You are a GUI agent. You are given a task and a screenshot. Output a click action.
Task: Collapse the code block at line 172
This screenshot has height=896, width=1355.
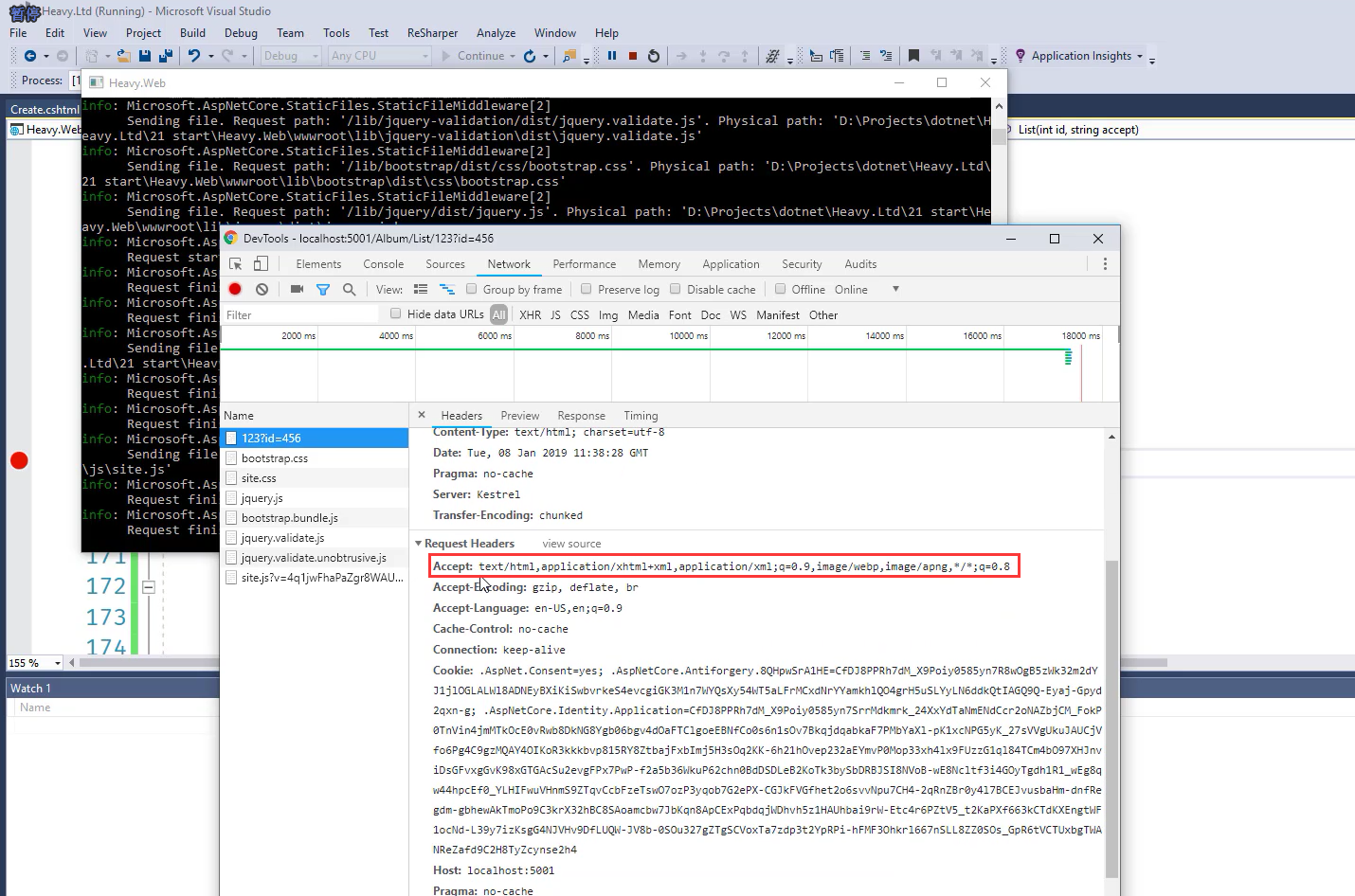tap(148, 587)
